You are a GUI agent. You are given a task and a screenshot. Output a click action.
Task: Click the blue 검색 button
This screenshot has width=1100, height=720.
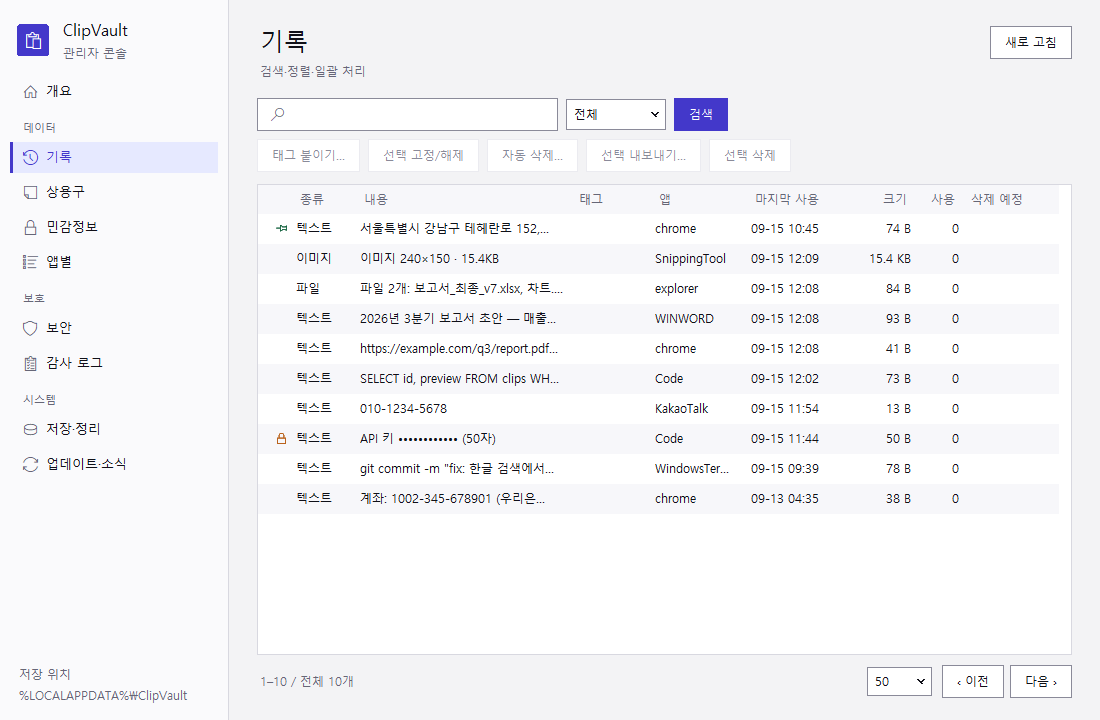pyautogui.click(x=701, y=114)
